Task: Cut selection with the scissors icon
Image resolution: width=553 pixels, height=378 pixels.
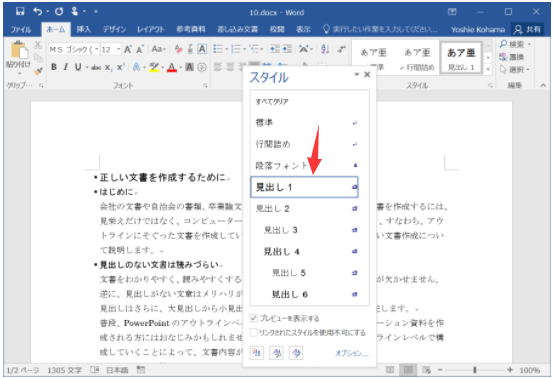Action: [38, 44]
